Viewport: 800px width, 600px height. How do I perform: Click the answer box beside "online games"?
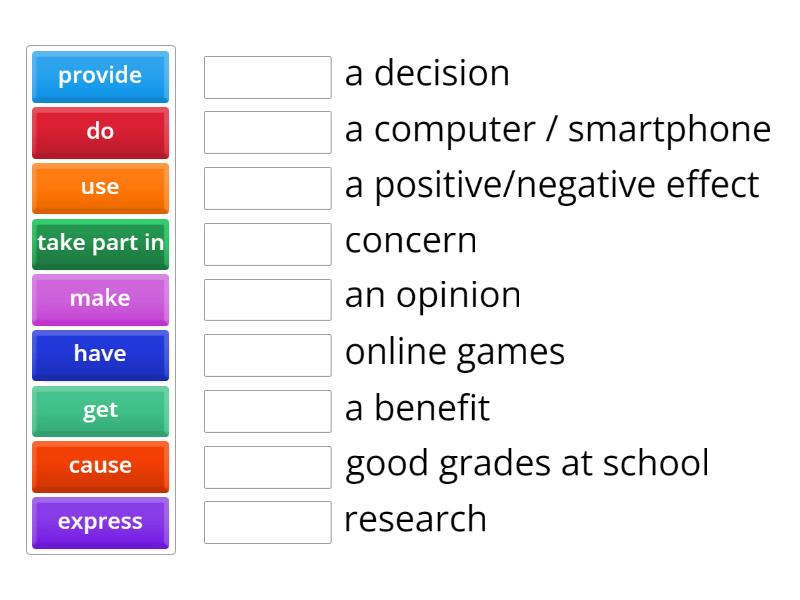coord(267,354)
